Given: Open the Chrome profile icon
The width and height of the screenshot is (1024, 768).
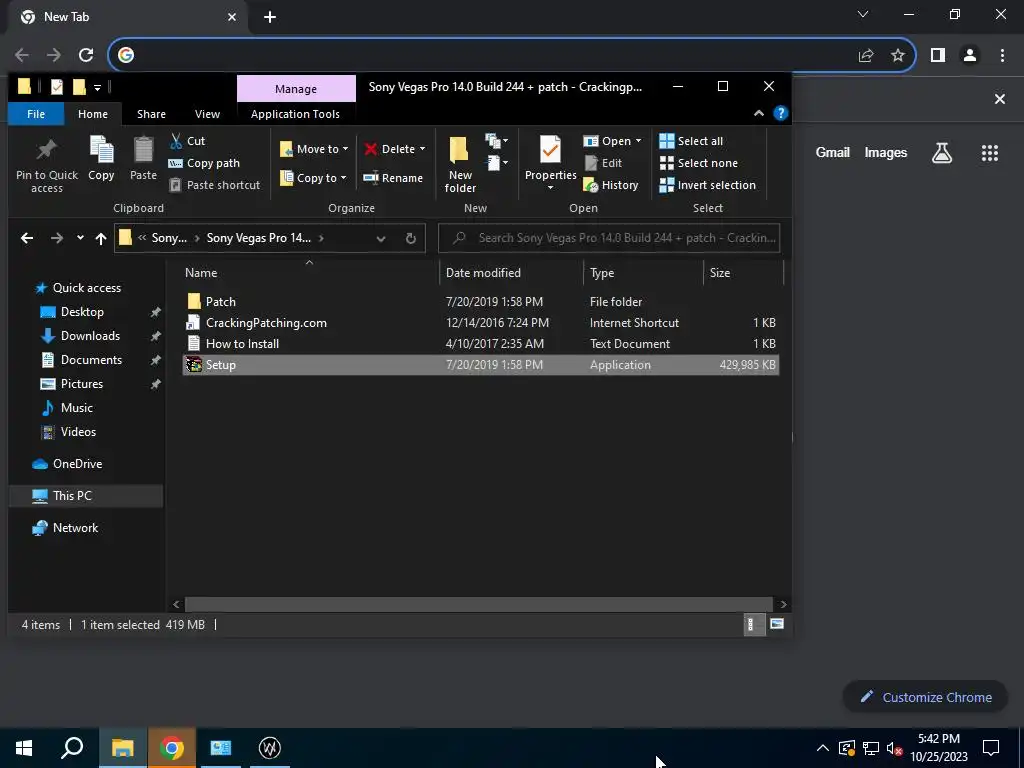Looking at the screenshot, I should pyautogui.click(x=970, y=56).
